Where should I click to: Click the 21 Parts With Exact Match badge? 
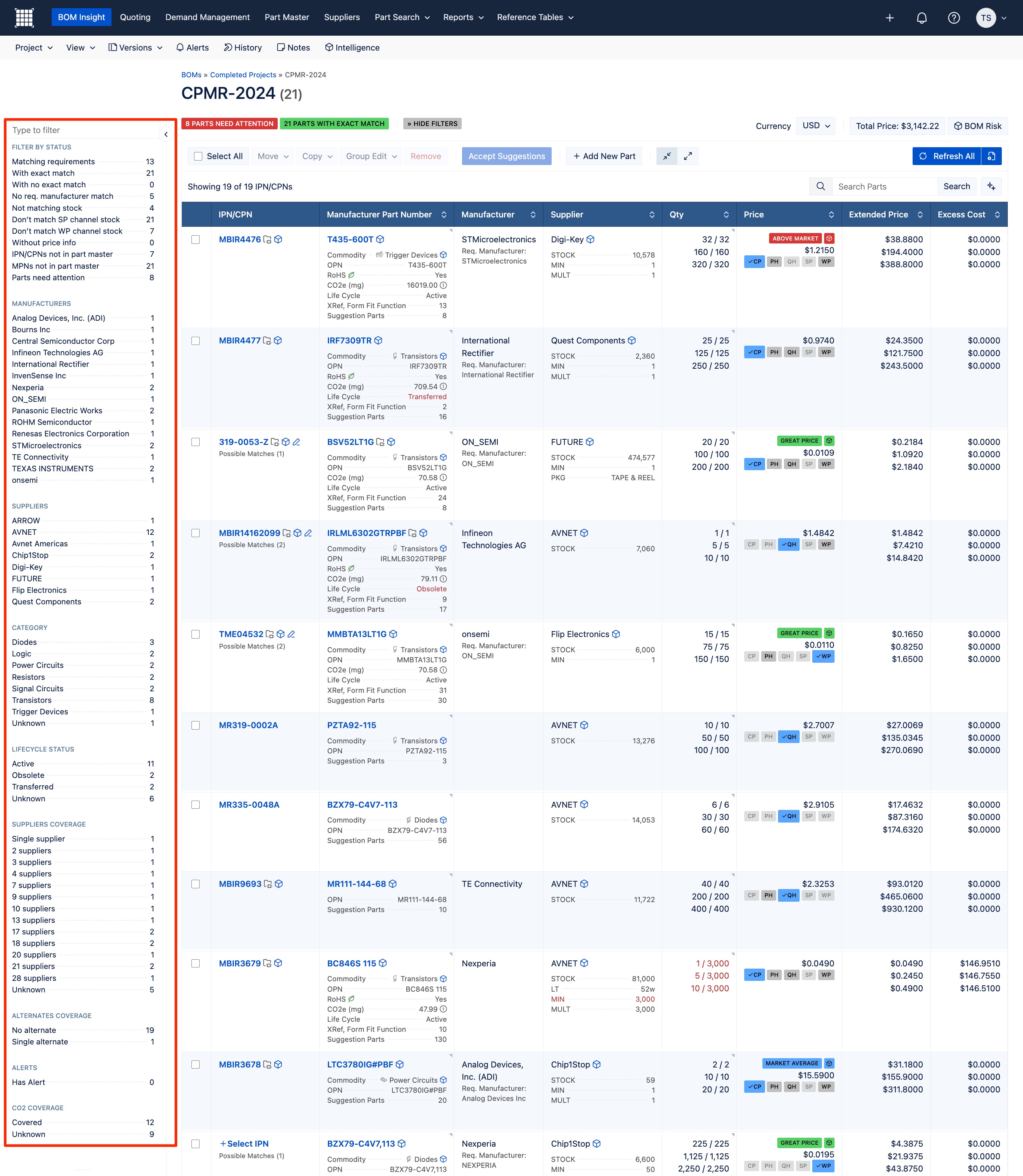click(334, 123)
